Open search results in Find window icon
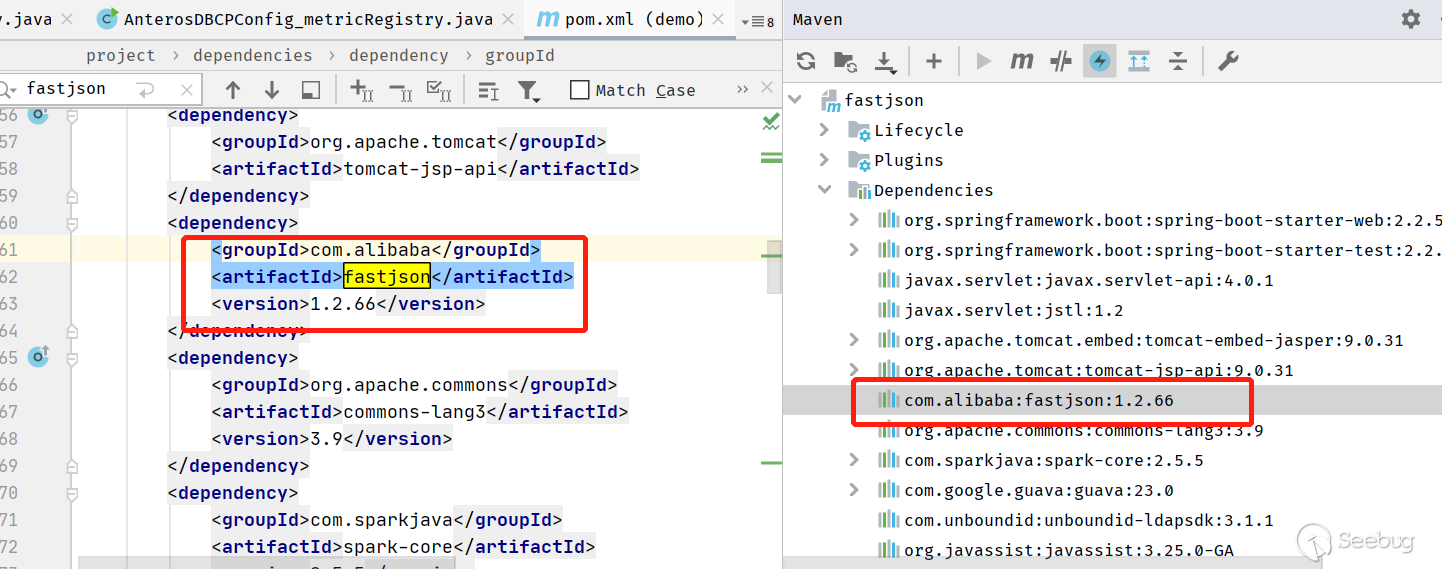The image size is (1442, 569). point(488,91)
